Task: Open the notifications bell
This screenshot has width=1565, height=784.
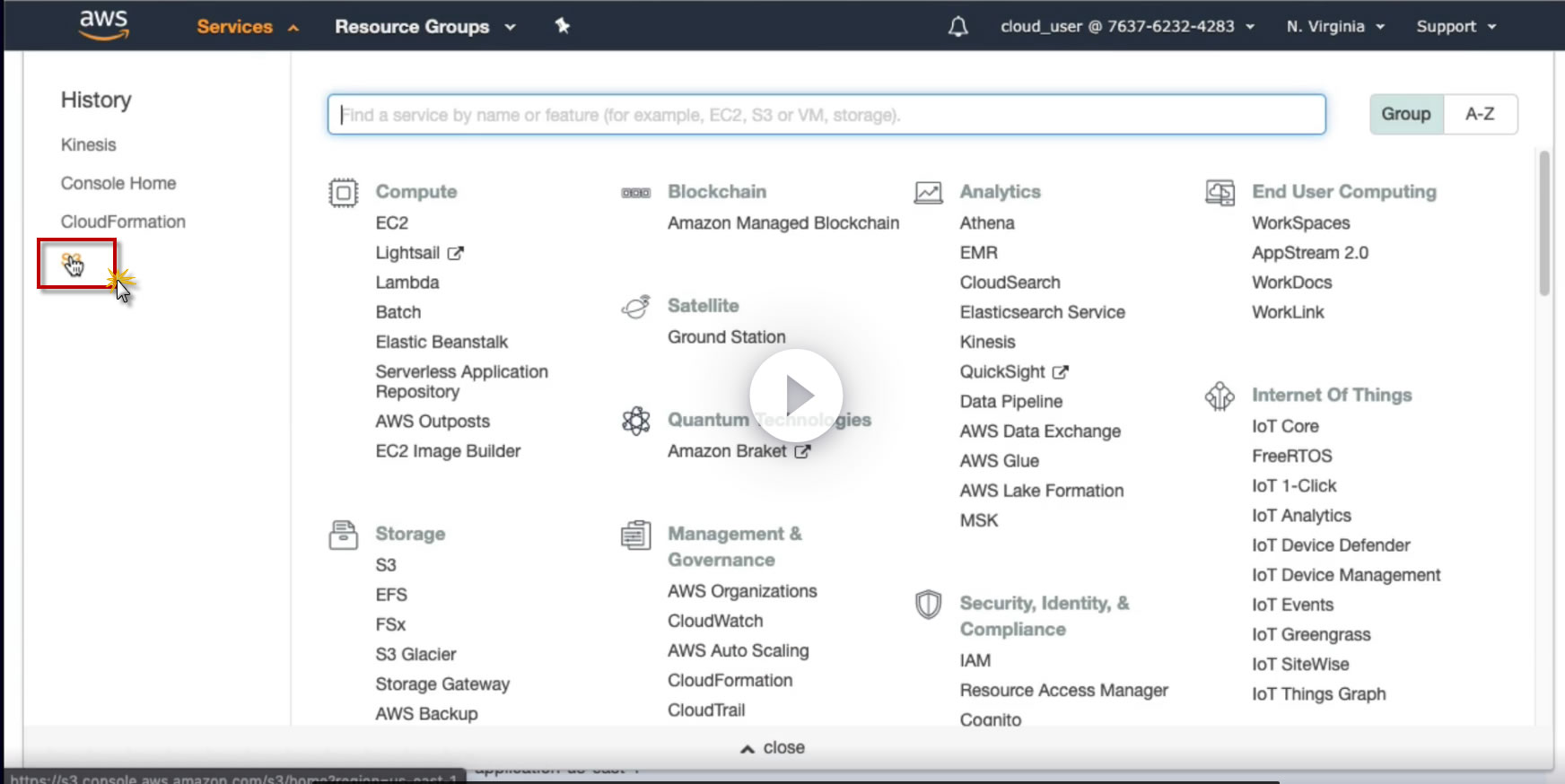Action: pyautogui.click(x=957, y=27)
